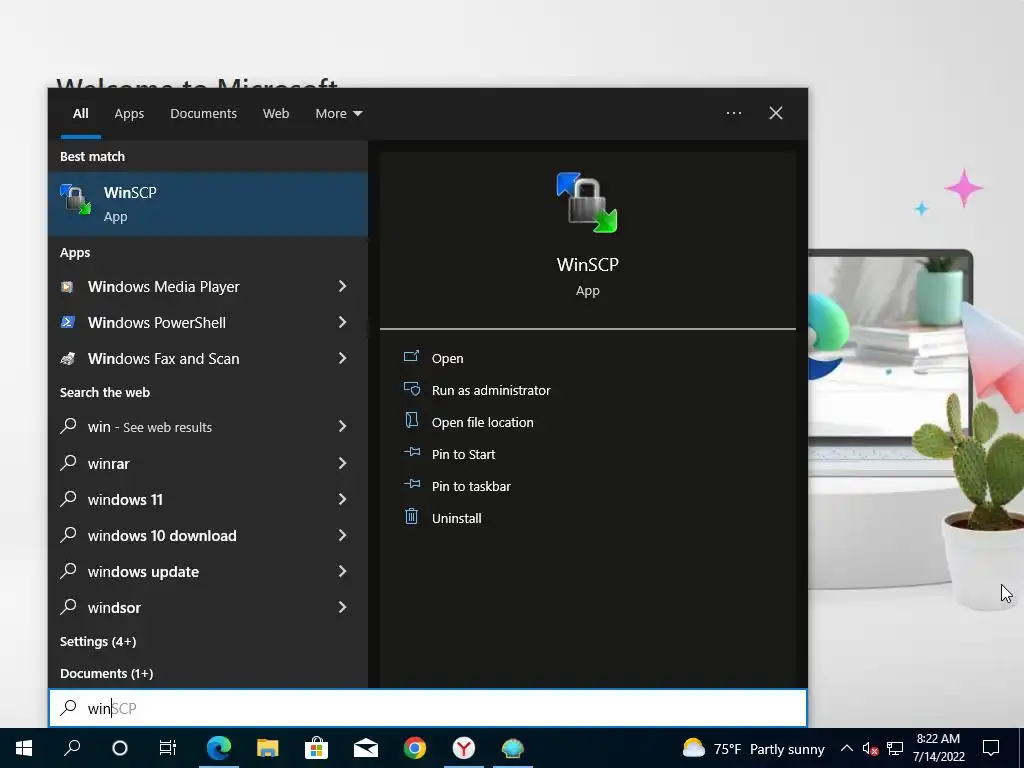Show Documents (1+) results
The width and height of the screenshot is (1024, 768).
click(106, 673)
